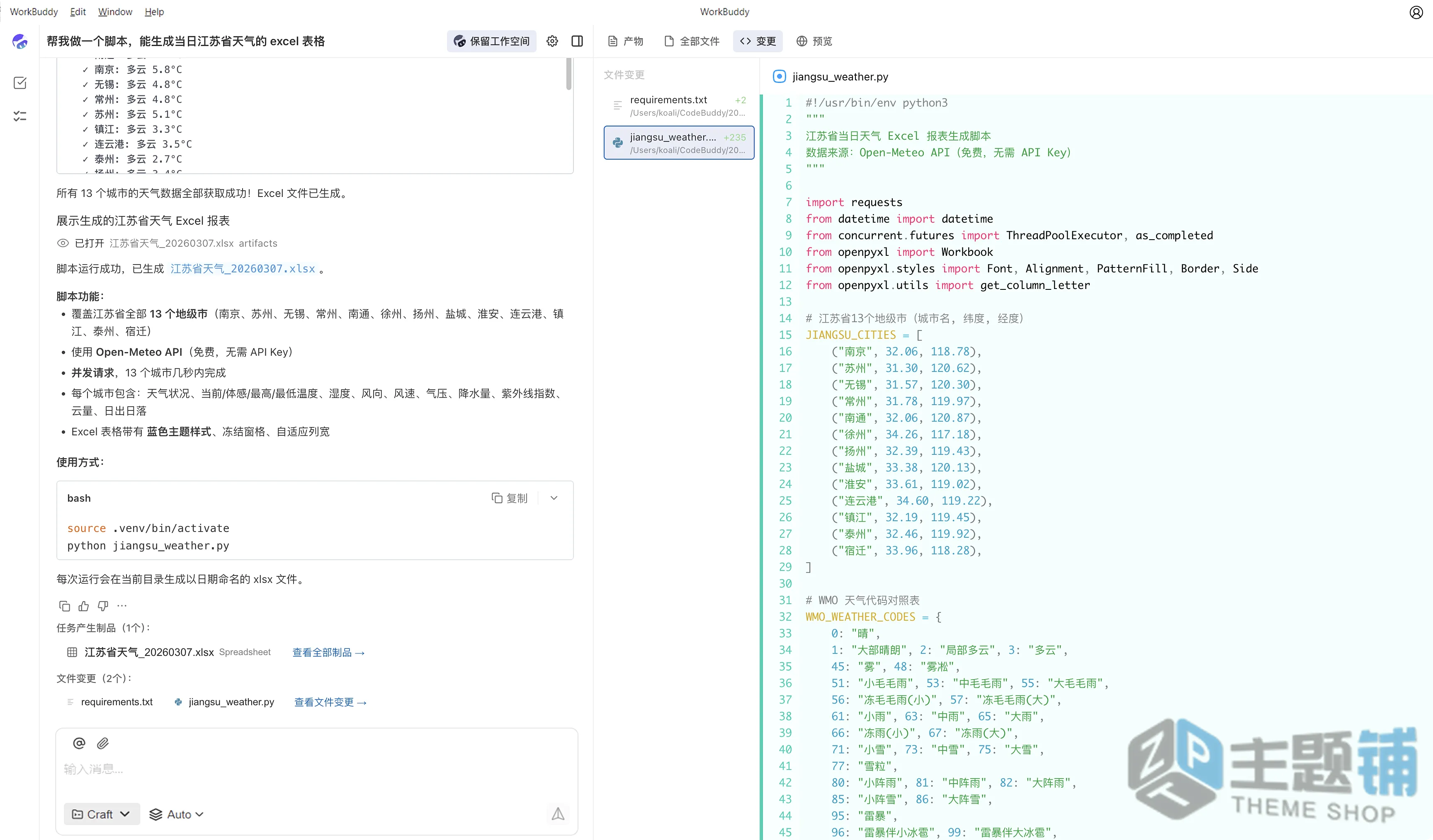Click the output log scrollbar thumb
The width and height of the screenshot is (1433, 840).
[568, 74]
